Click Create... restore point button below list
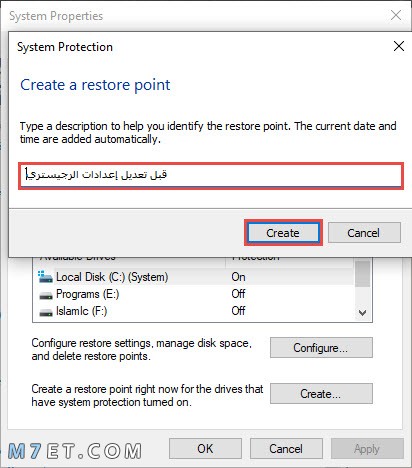Screen dimensions: 412x468 pyautogui.click(x=321, y=394)
